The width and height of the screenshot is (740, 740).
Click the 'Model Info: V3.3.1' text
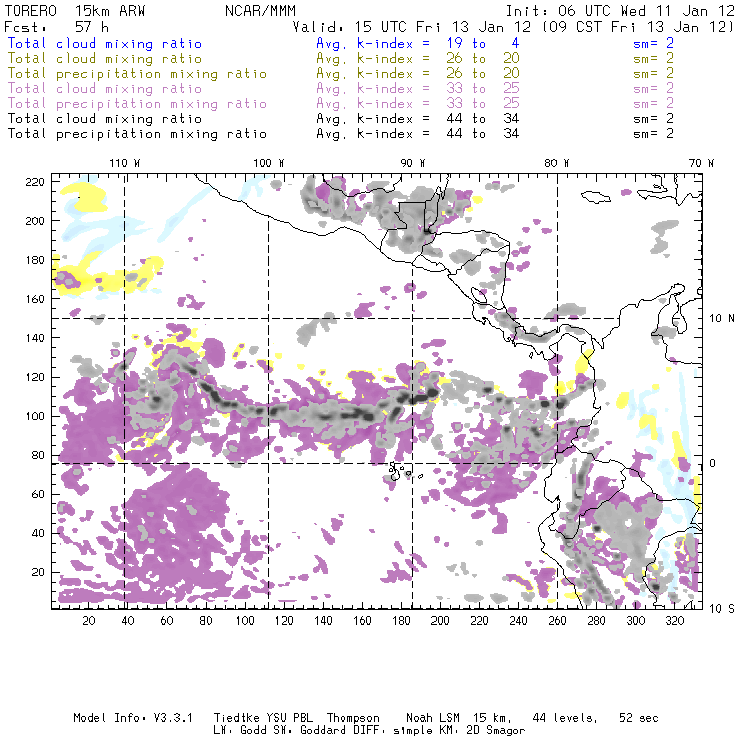point(133,718)
